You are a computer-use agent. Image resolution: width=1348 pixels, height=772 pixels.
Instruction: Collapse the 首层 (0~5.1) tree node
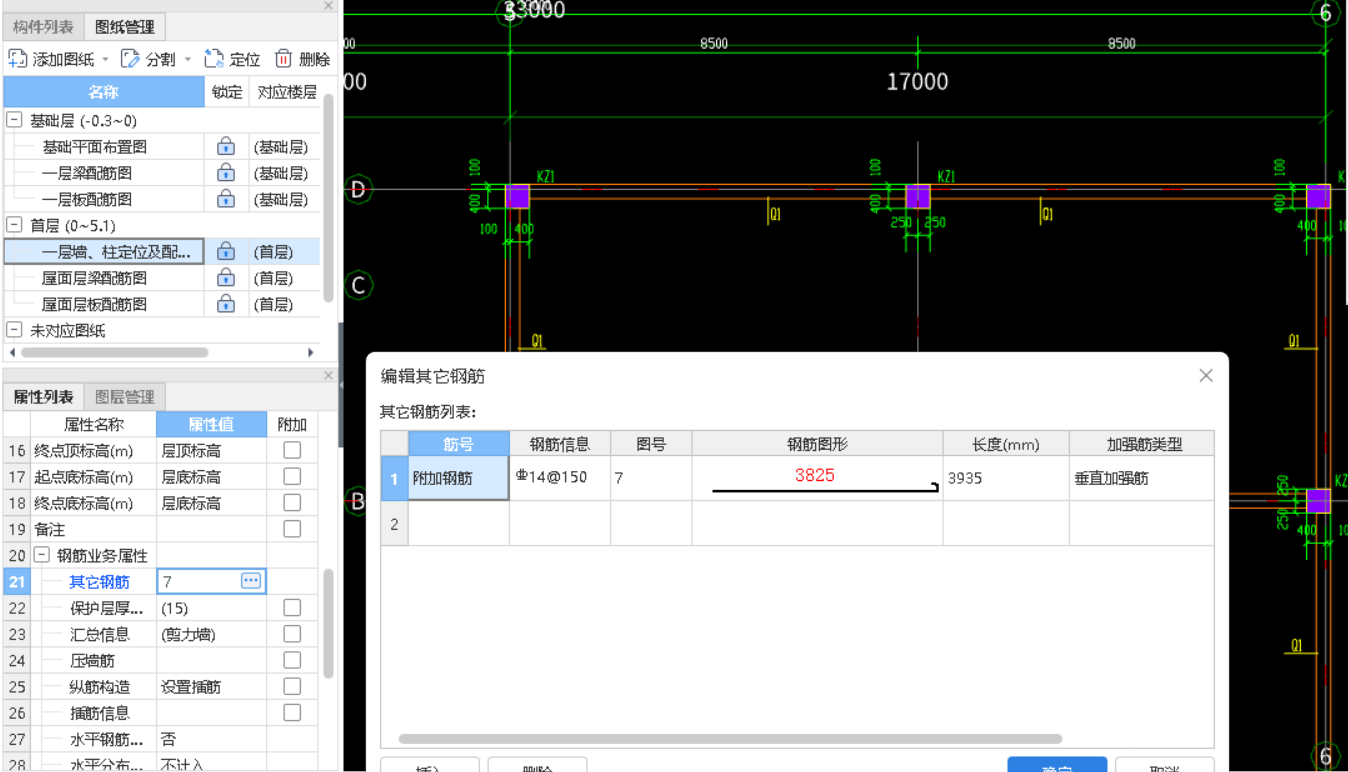pos(15,225)
